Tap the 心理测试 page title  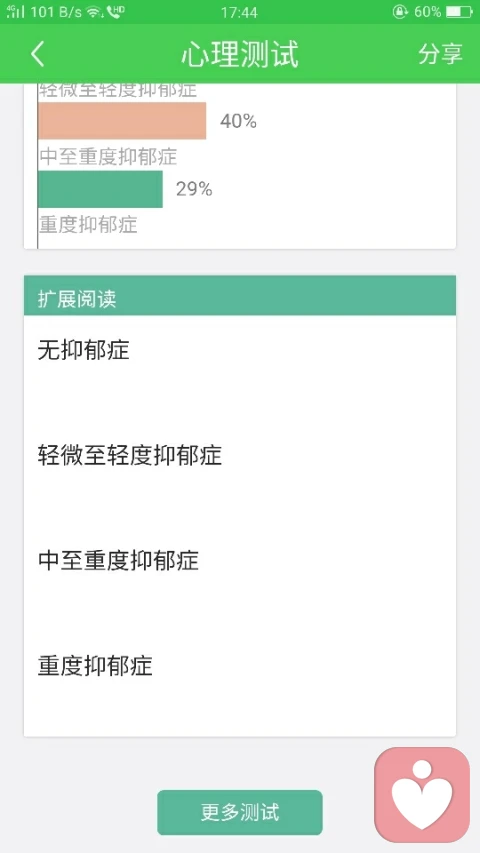[240, 54]
